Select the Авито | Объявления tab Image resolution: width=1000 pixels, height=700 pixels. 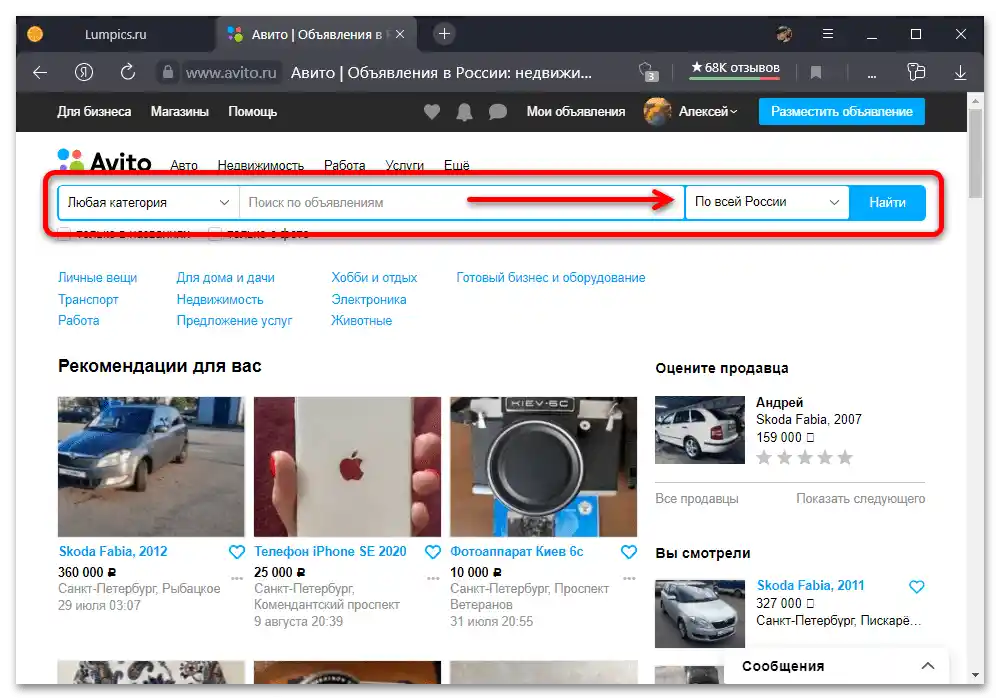(316, 34)
